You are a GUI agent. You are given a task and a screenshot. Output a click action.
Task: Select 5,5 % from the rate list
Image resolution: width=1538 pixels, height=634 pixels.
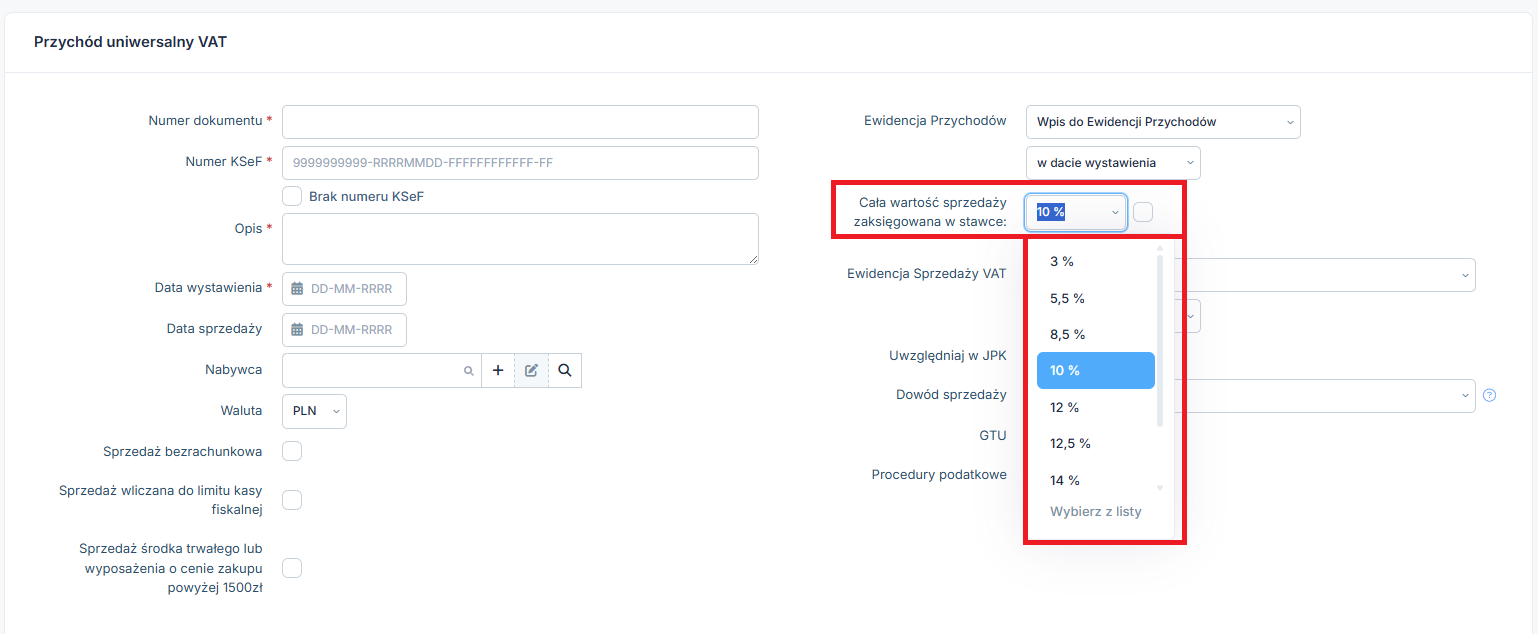1096,298
